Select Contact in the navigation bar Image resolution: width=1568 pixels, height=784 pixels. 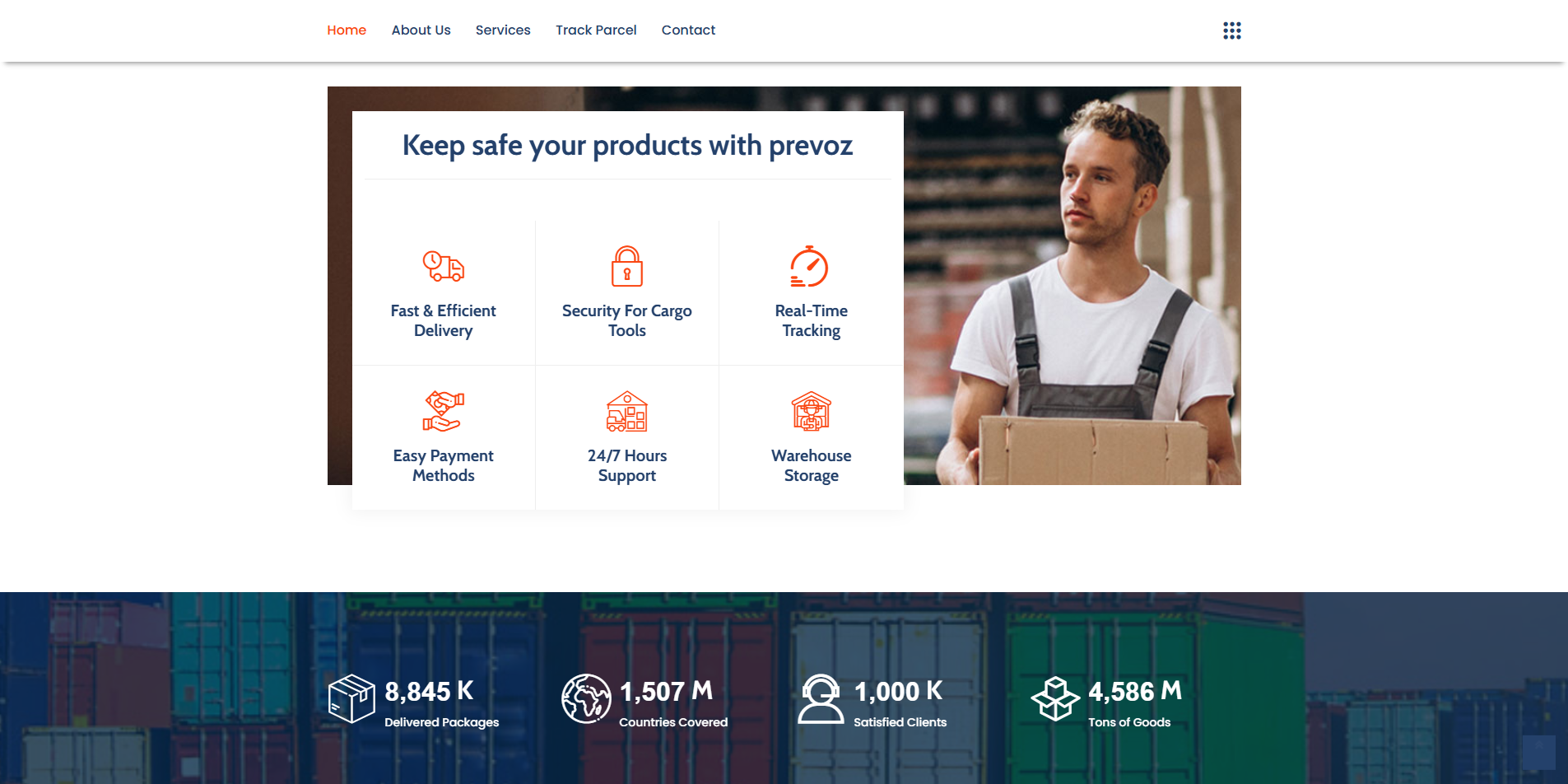click(688, 30)
